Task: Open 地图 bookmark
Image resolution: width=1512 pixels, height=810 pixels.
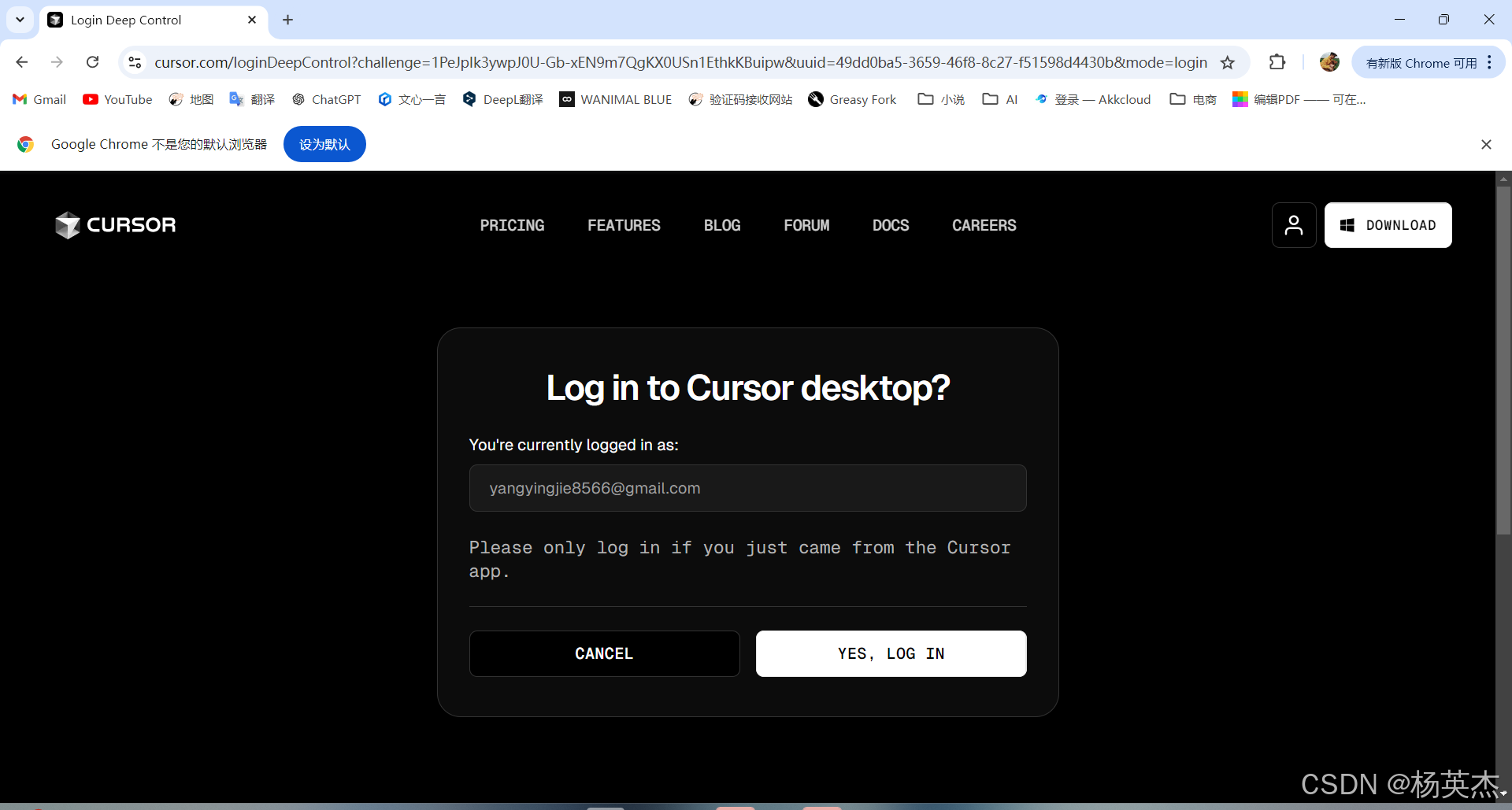Action: 191,99
